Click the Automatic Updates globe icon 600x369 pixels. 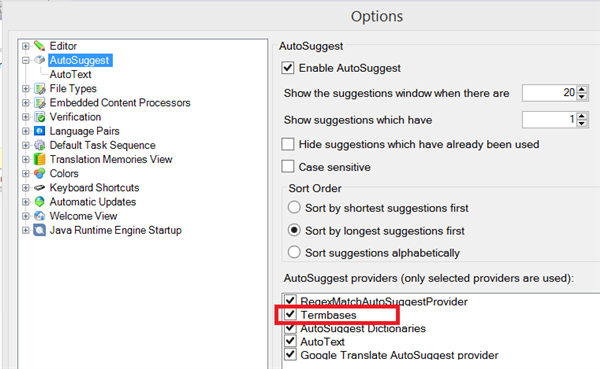tap(40, 202)
